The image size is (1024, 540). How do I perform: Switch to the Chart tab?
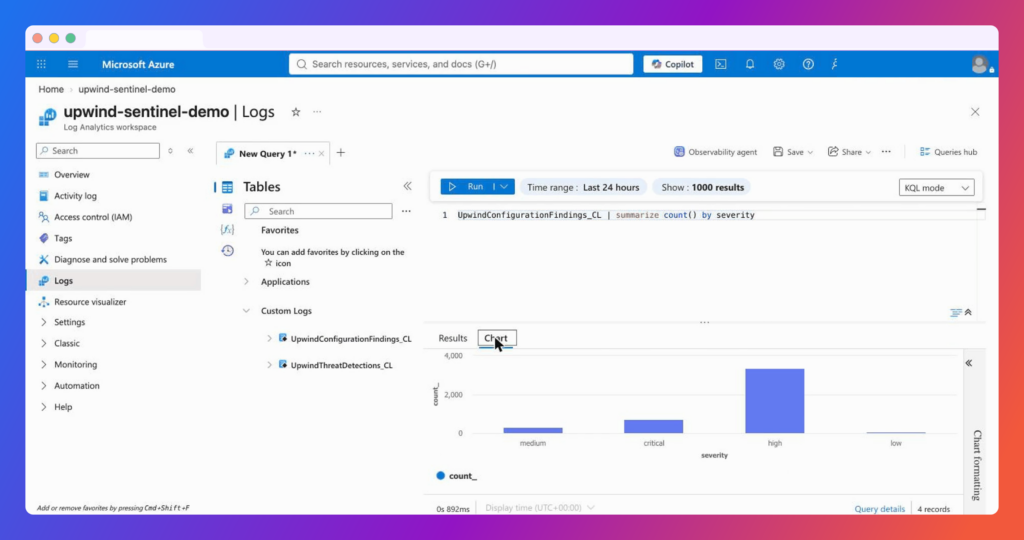tap(496, 338)
